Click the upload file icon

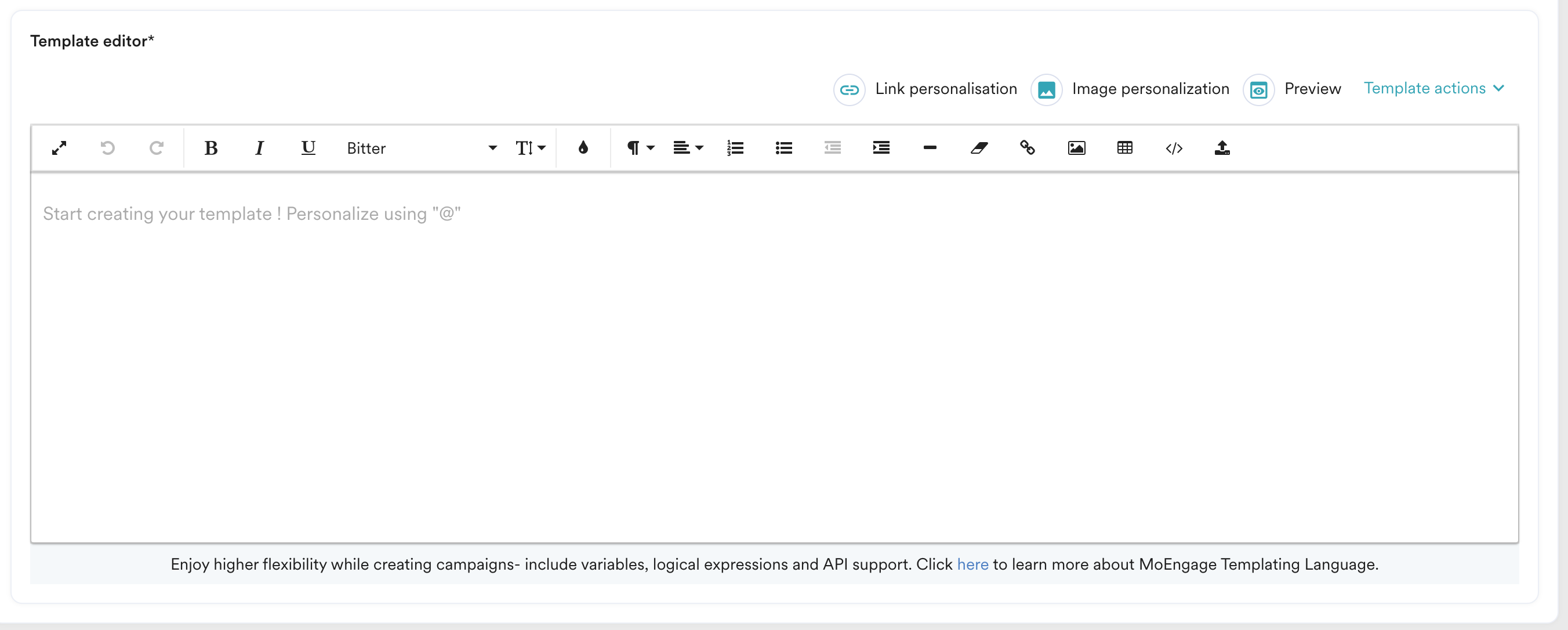coord(1222,148)
